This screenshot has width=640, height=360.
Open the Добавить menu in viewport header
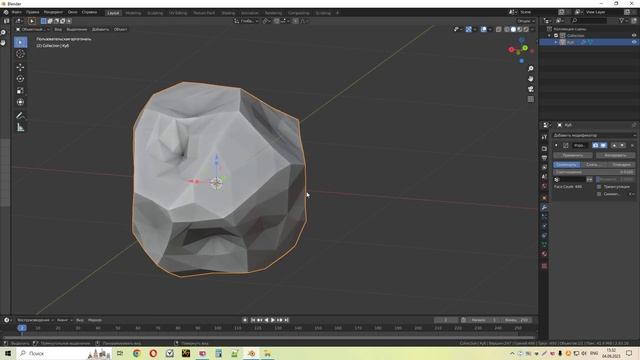[x=100, y=29]
